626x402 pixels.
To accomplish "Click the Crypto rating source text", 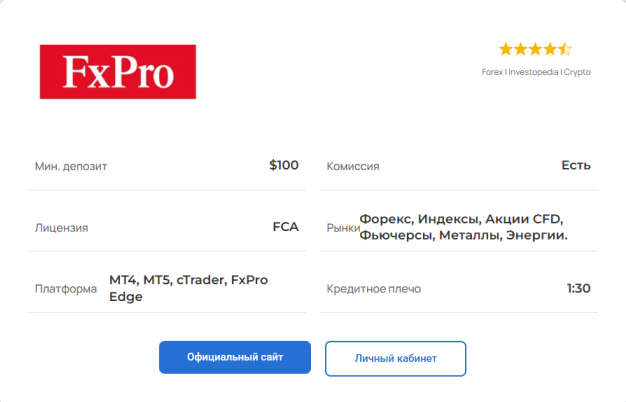I will [x=577, y=72].
